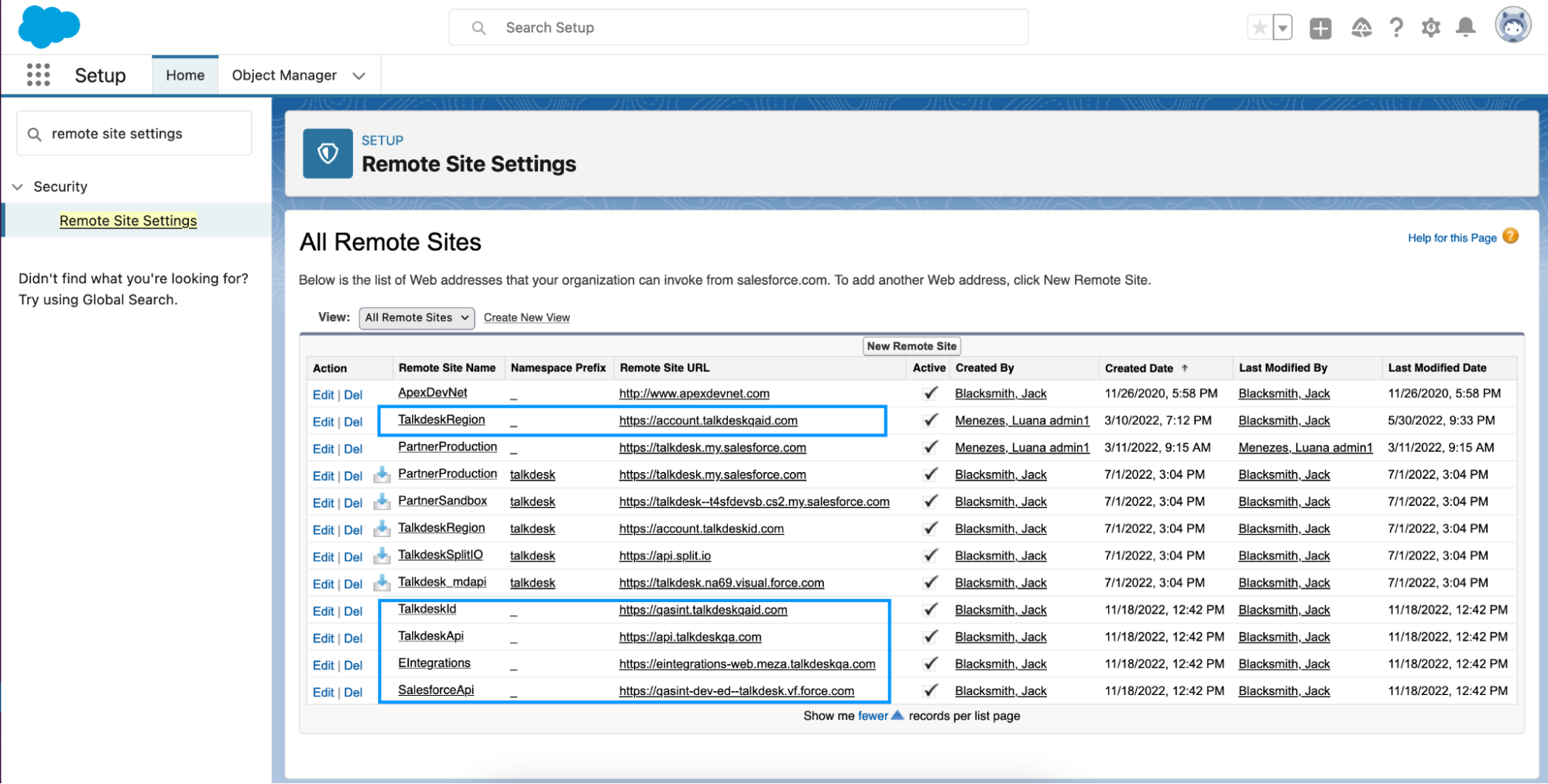This screenshot has height=784, width=1548.
Task: Click the Active checkmark for EIntegrations
Action: tap(931, 664)
